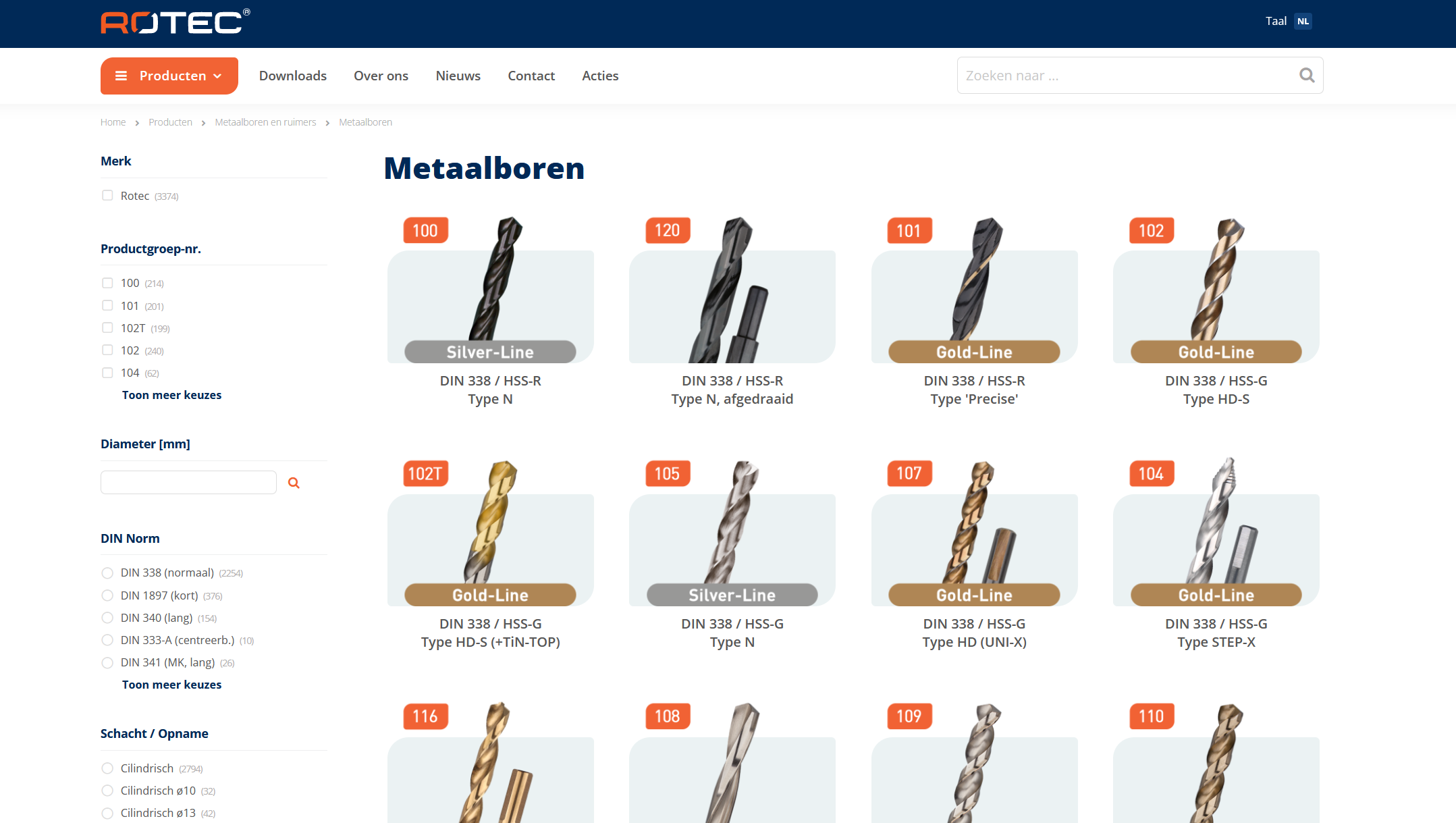Select DIN 1897 (kort) radio option

(107, 595)
